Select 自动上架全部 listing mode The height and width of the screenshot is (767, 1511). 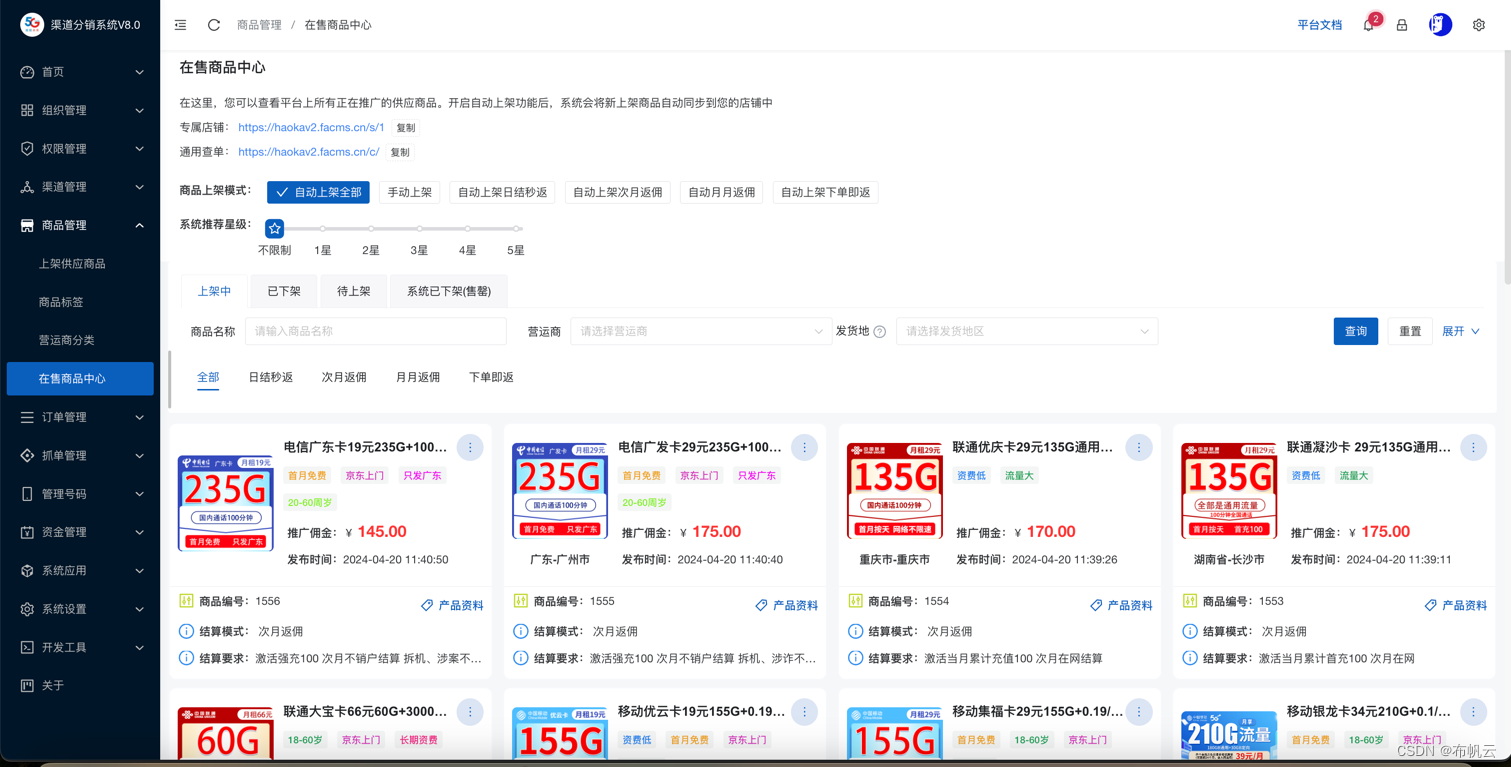coord(318,192)
